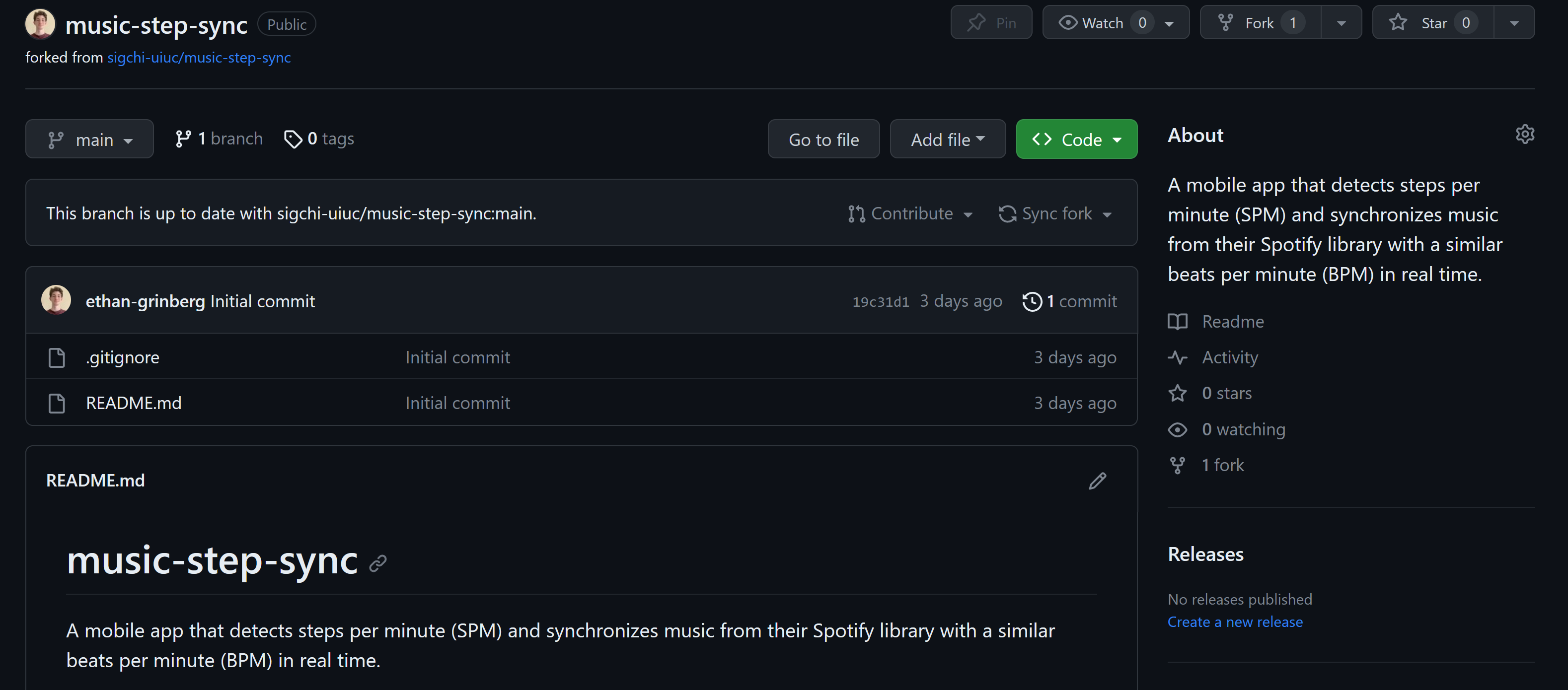Click the Activity pulse icon in the sidebar
Screen dimensions: 1568x690
pyautogui.click(x=1177, y=357)
